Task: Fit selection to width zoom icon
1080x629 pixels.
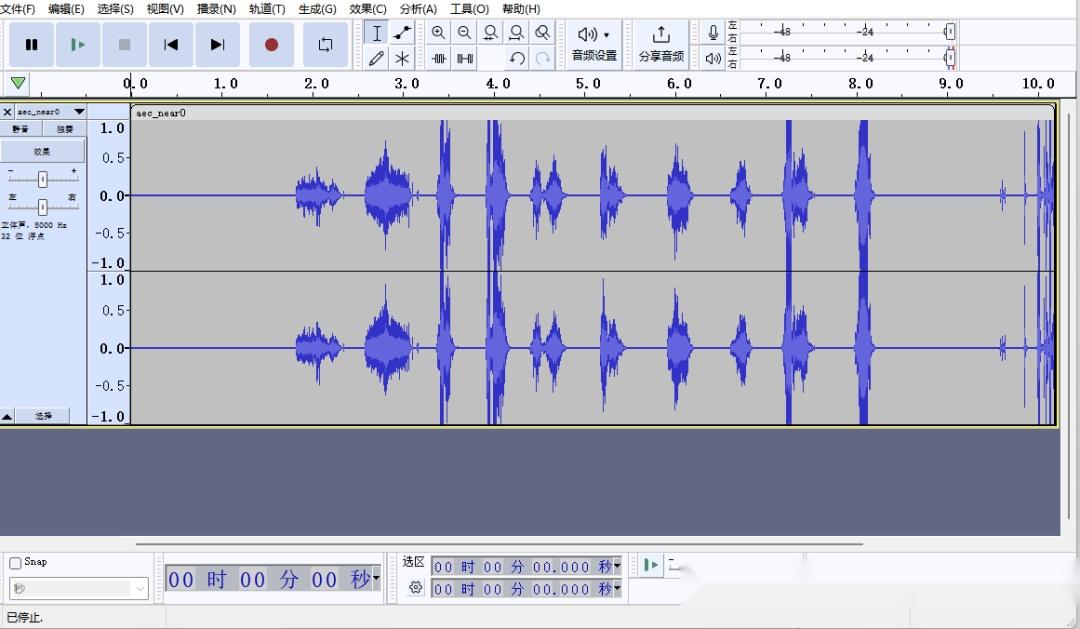Action: click(x=490, y=32)
